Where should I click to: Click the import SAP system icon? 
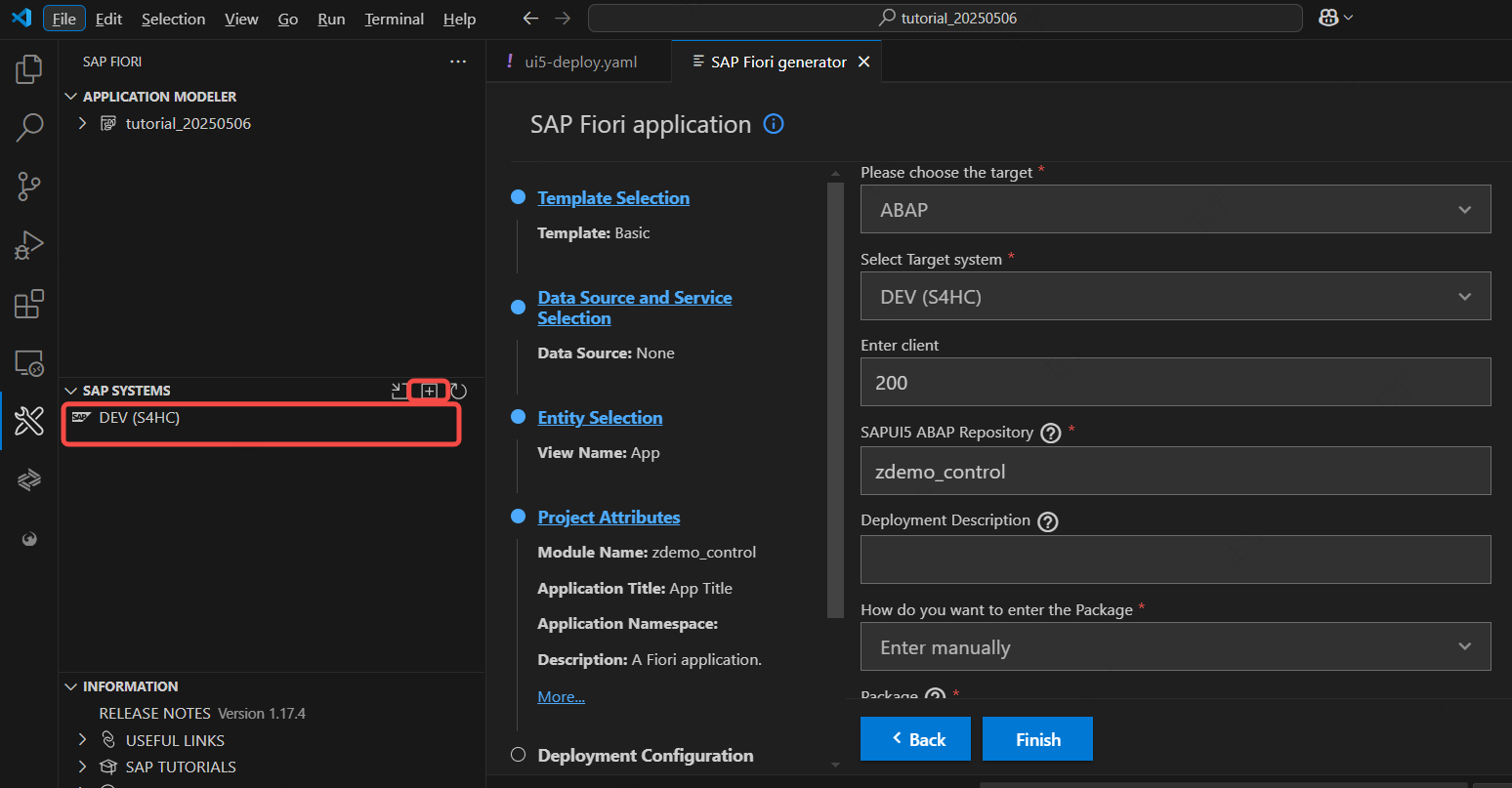(x=399, y=391)
